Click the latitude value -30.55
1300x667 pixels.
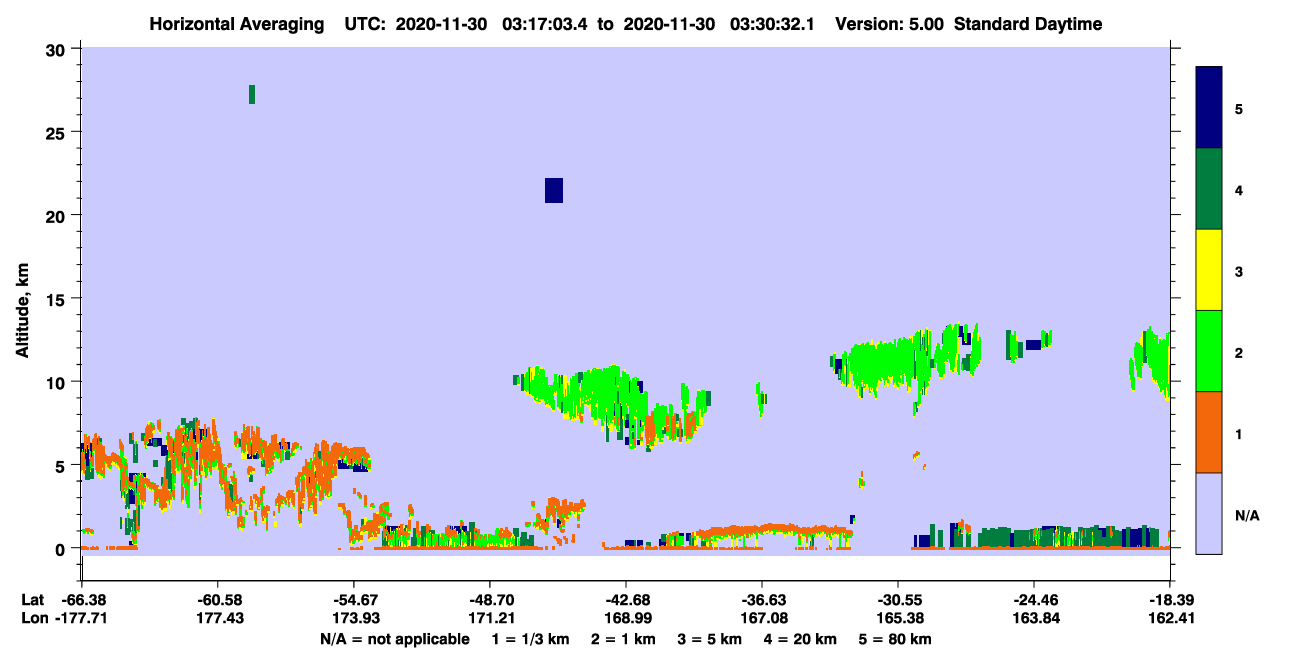(x=898, y=600)
